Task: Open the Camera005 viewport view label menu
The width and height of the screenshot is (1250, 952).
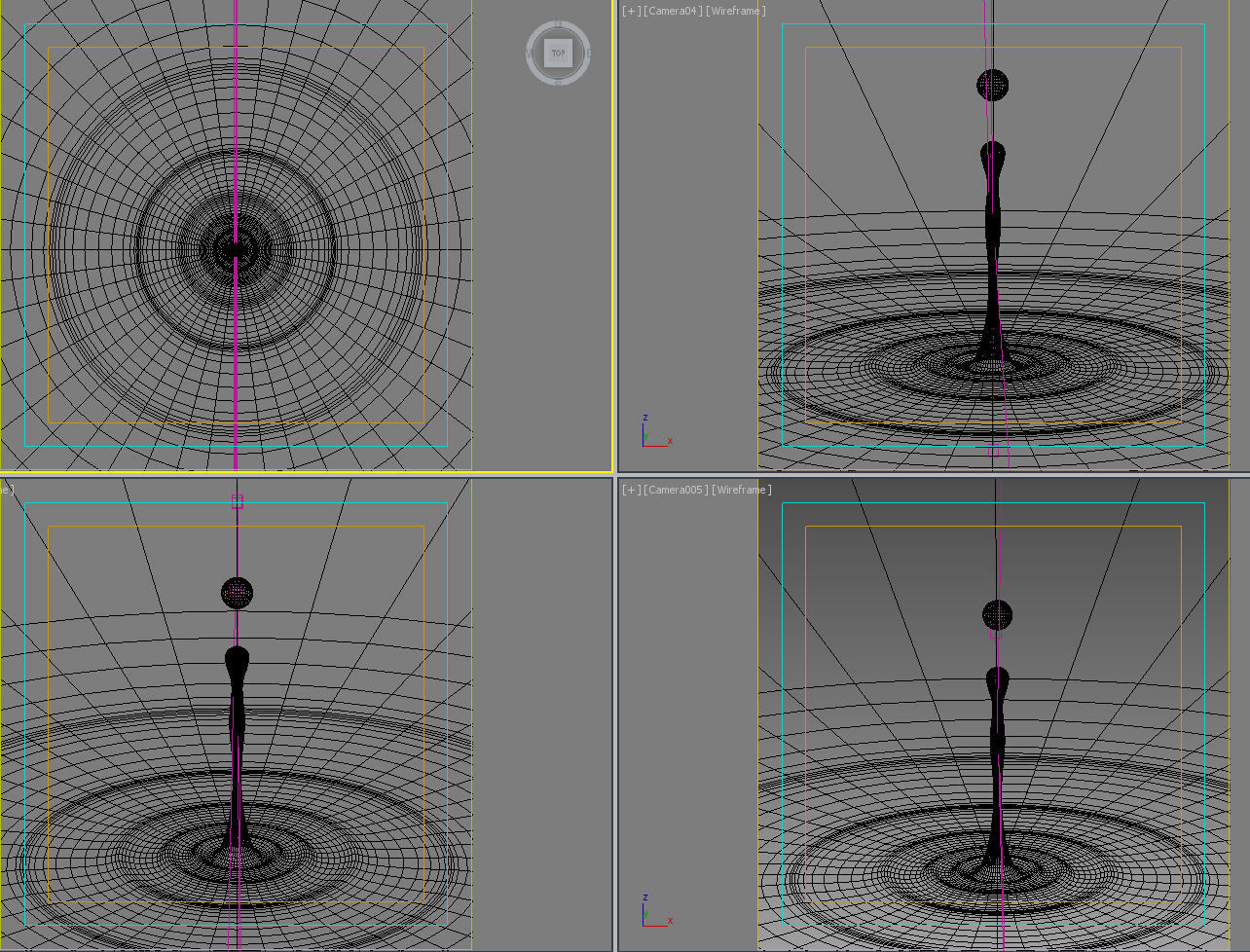Action: coord(677,490)
